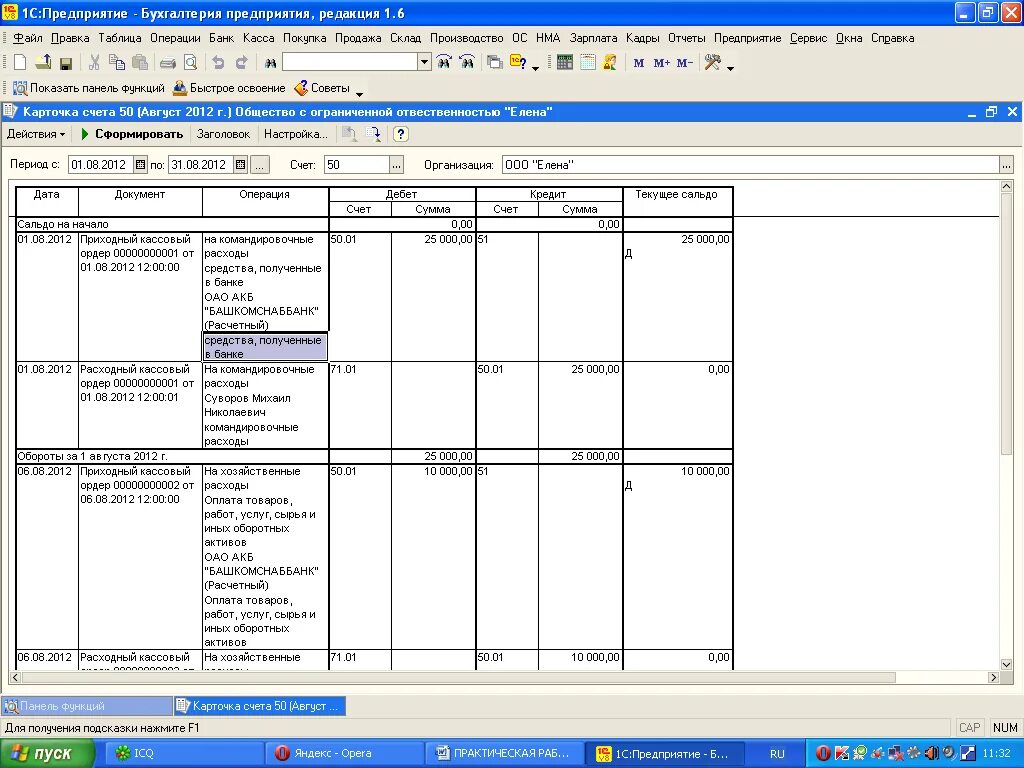
Task: Click Яндекс - Opera taskbar button
Action: [344, 753]
